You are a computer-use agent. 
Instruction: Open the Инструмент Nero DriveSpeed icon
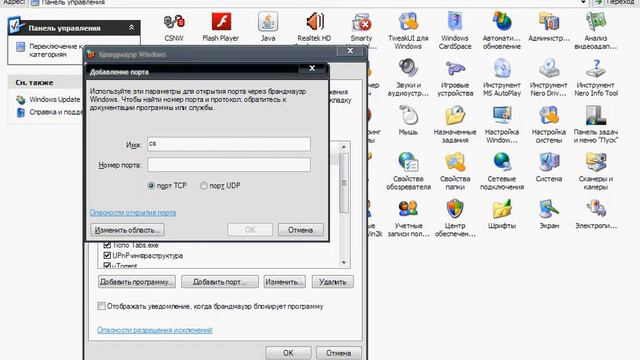pyautogui.click(x=549, y=69)
